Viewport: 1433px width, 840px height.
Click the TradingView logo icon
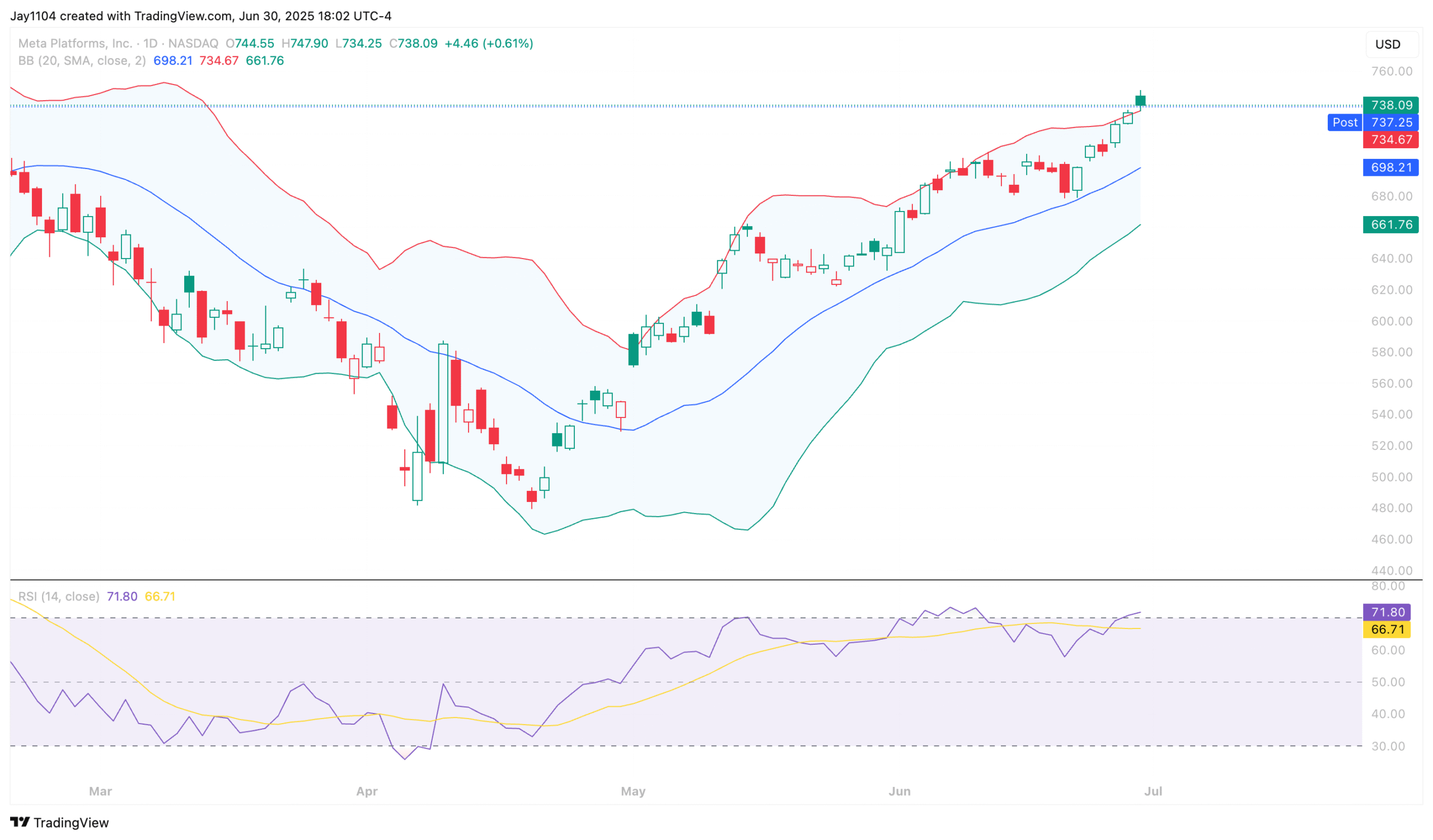(x=20, y=822)
